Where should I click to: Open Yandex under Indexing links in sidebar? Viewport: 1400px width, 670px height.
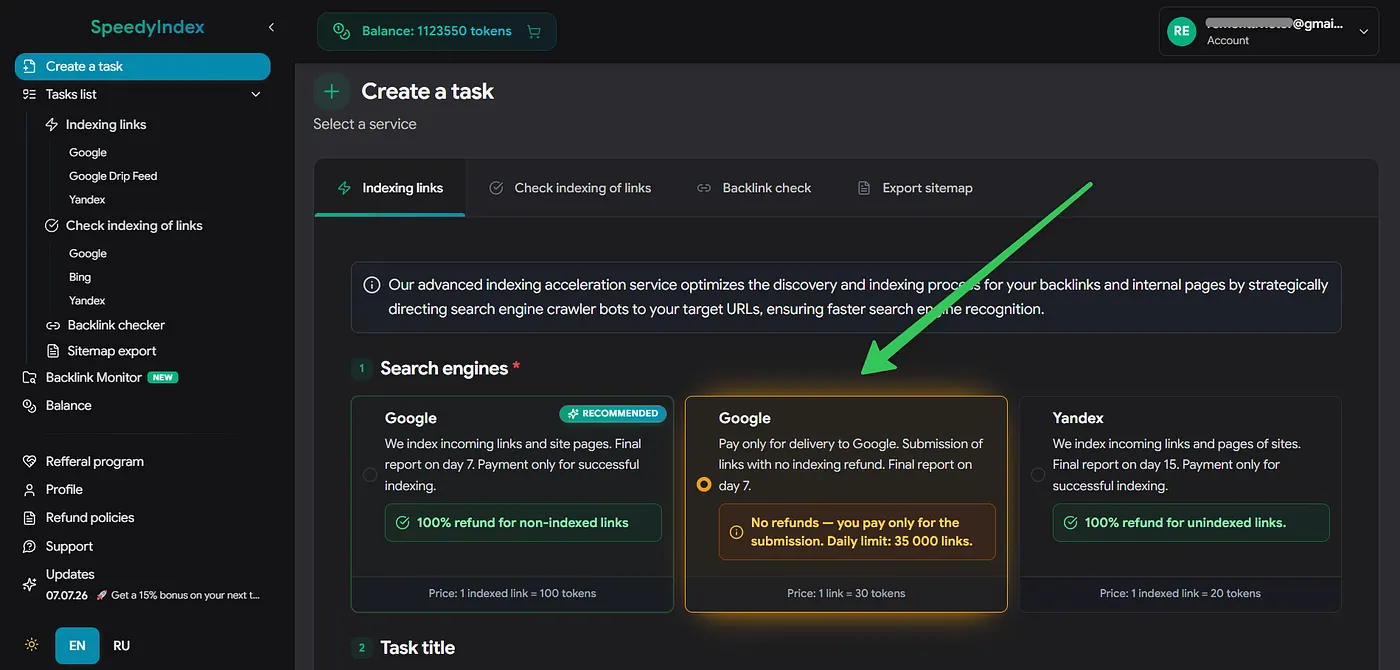87,200
